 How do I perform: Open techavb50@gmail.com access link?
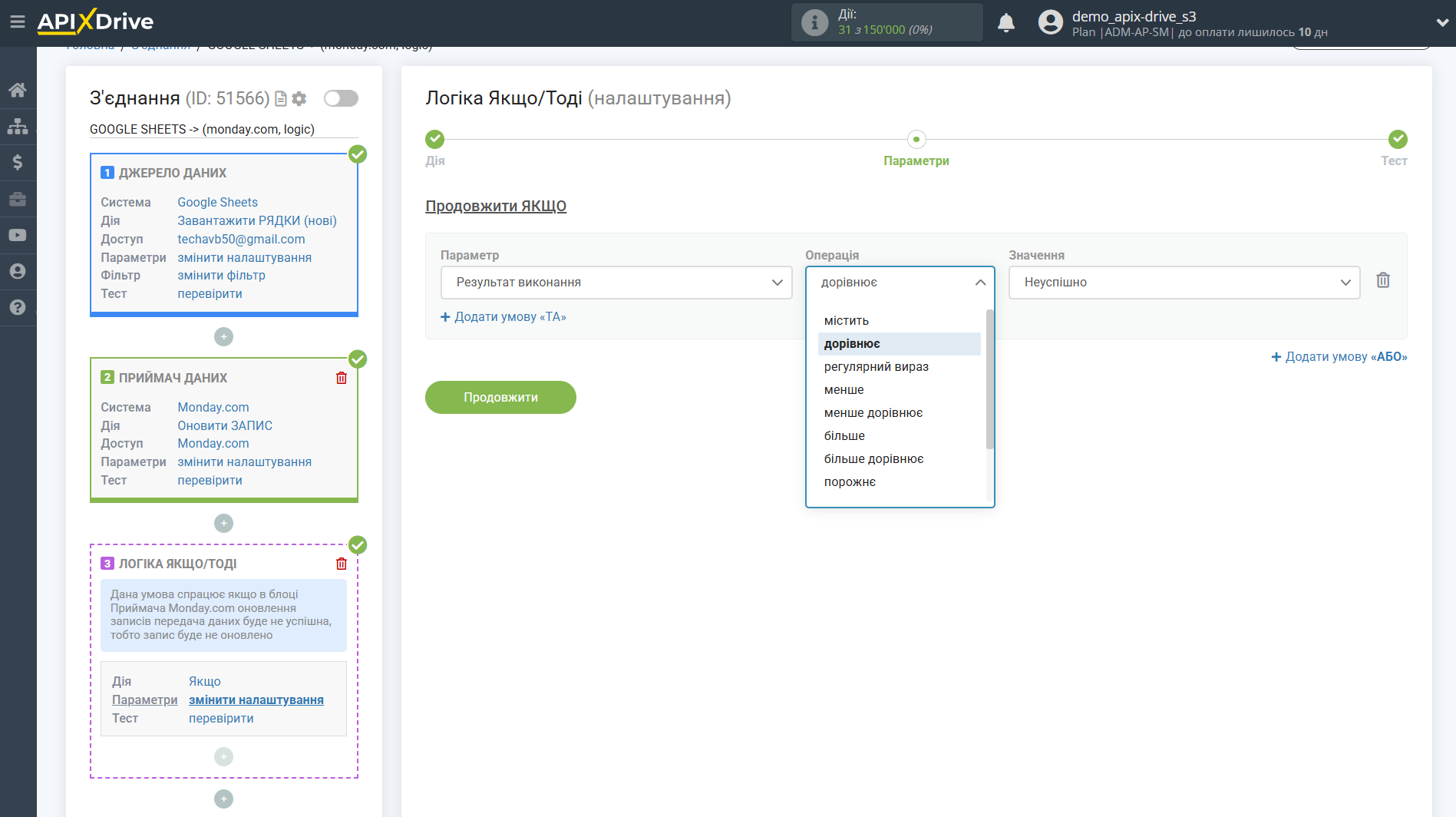tap(241, 239)
